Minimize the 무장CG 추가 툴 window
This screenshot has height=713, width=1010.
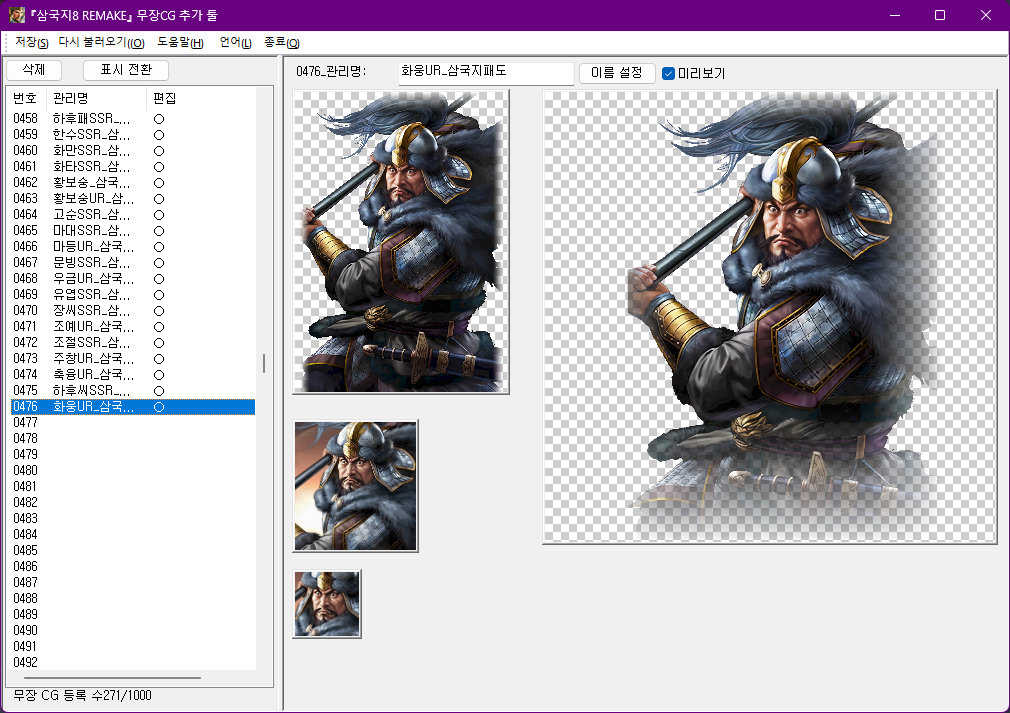point(895,15)
